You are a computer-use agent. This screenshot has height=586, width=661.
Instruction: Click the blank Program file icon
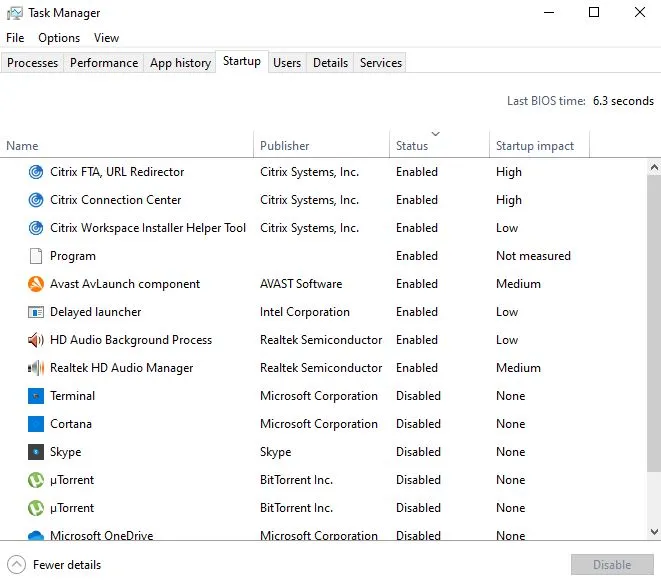(x=36, y=256)
